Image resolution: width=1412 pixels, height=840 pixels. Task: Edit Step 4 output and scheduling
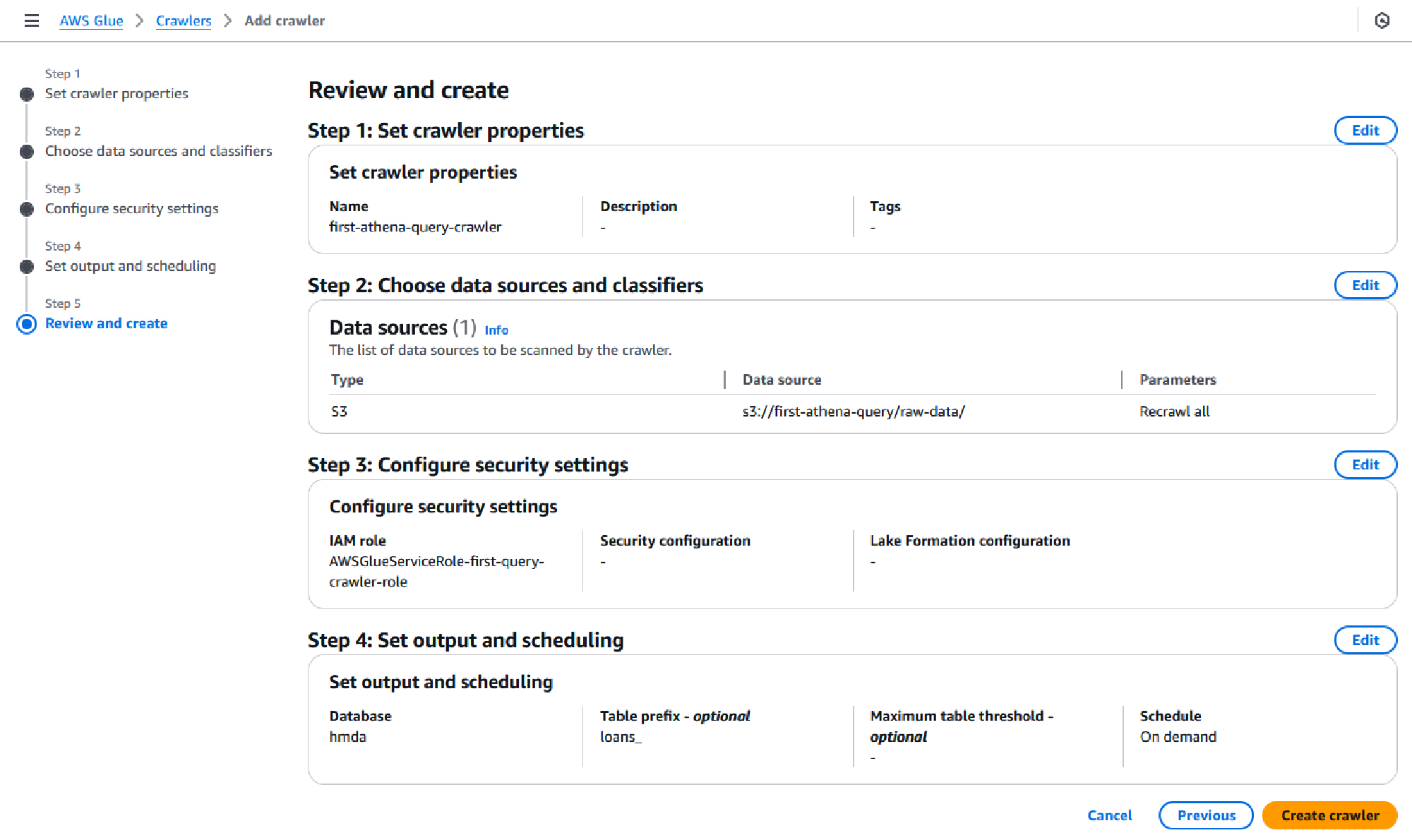(1365, 640)
